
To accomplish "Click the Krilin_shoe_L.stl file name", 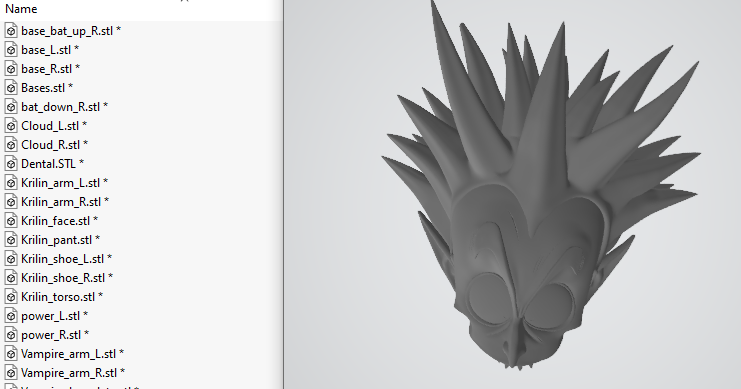I will coord(66,259).
